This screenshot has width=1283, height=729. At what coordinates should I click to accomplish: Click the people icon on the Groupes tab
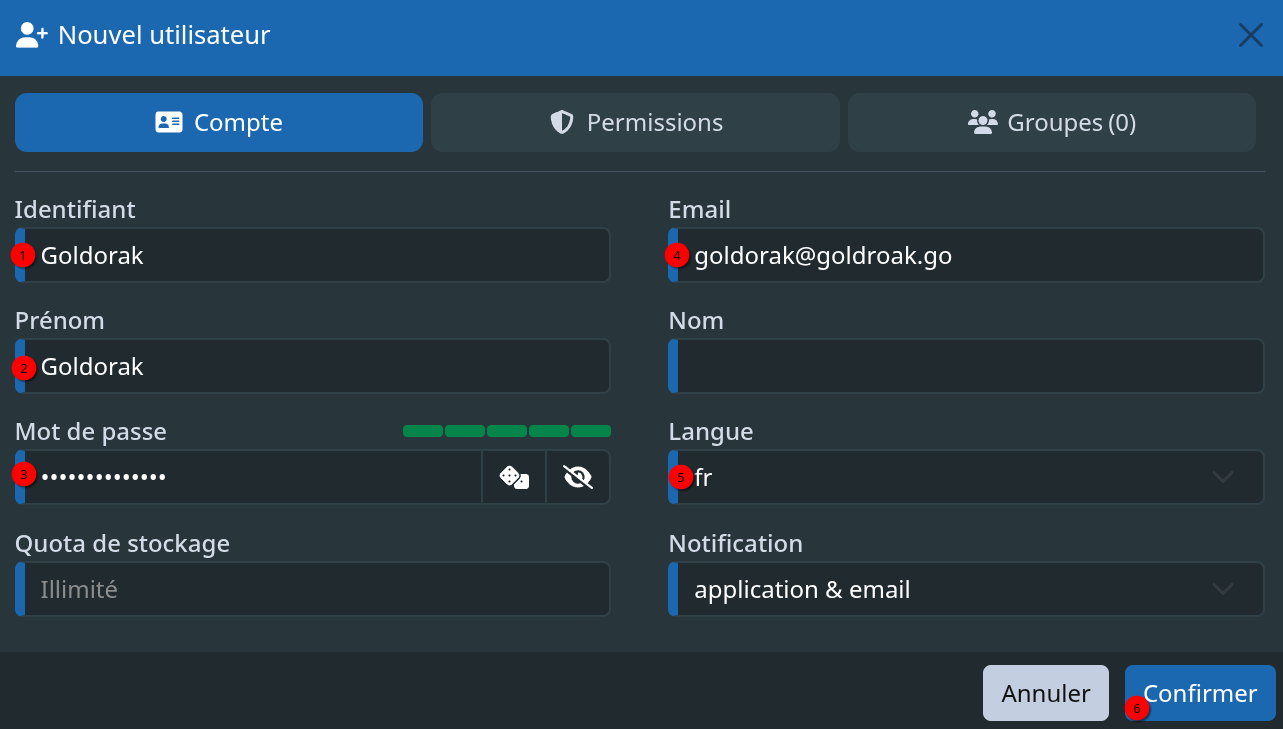[983, 122]
